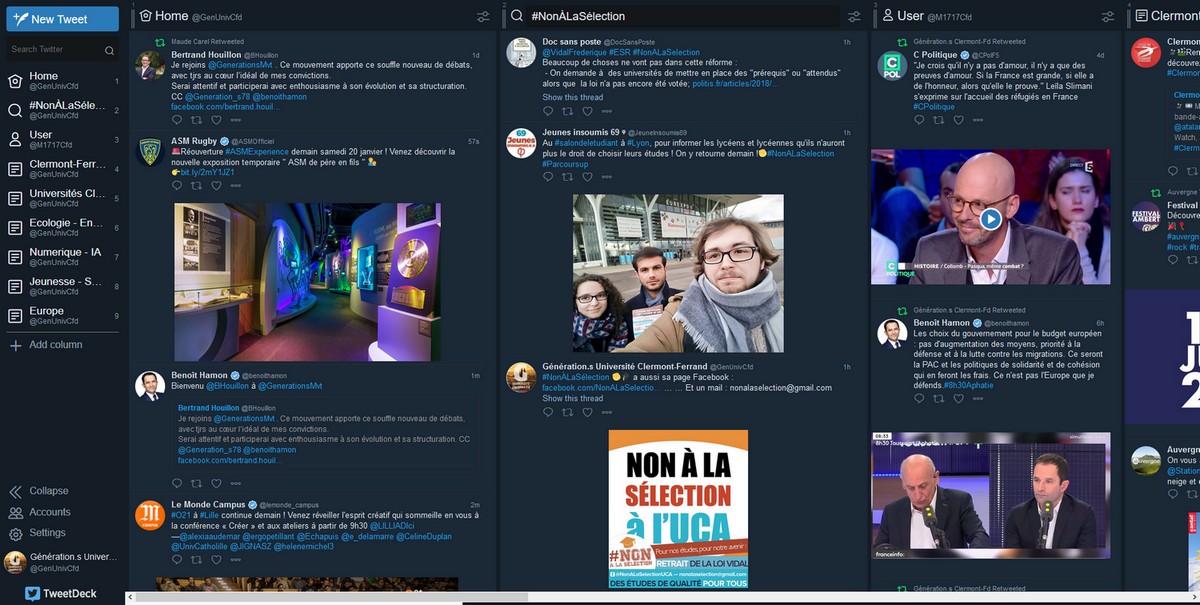Like the Doc sans poste tweet
Viewport: 1200px width, 605px height.
tap(587, 111)
